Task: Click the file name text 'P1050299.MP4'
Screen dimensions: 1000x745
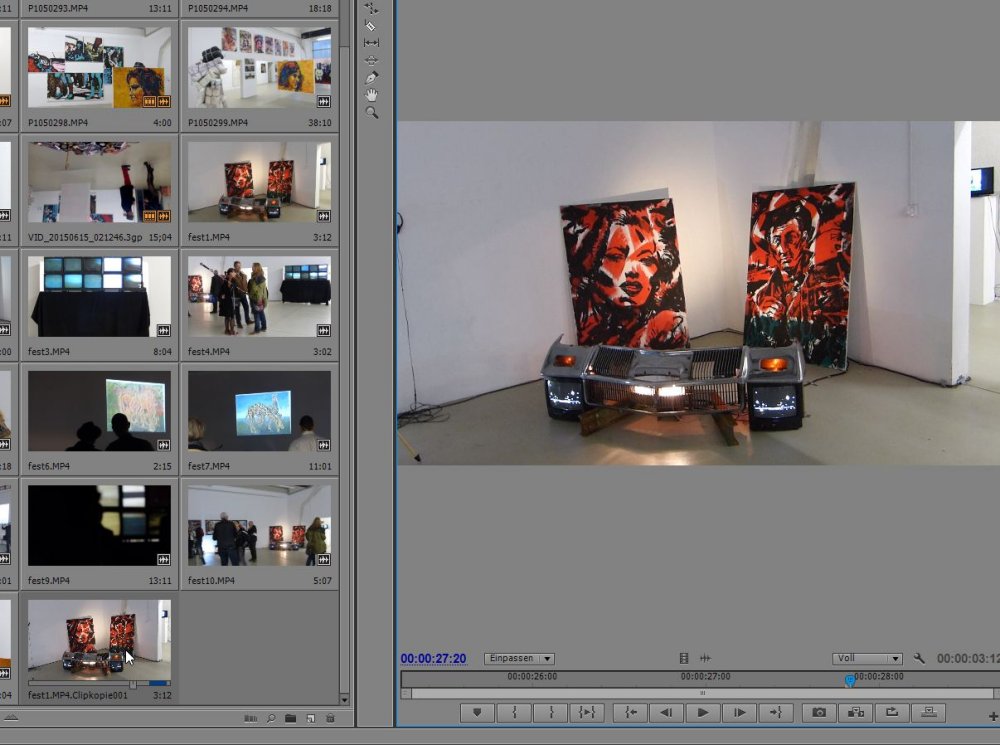Action: point(217,122)
